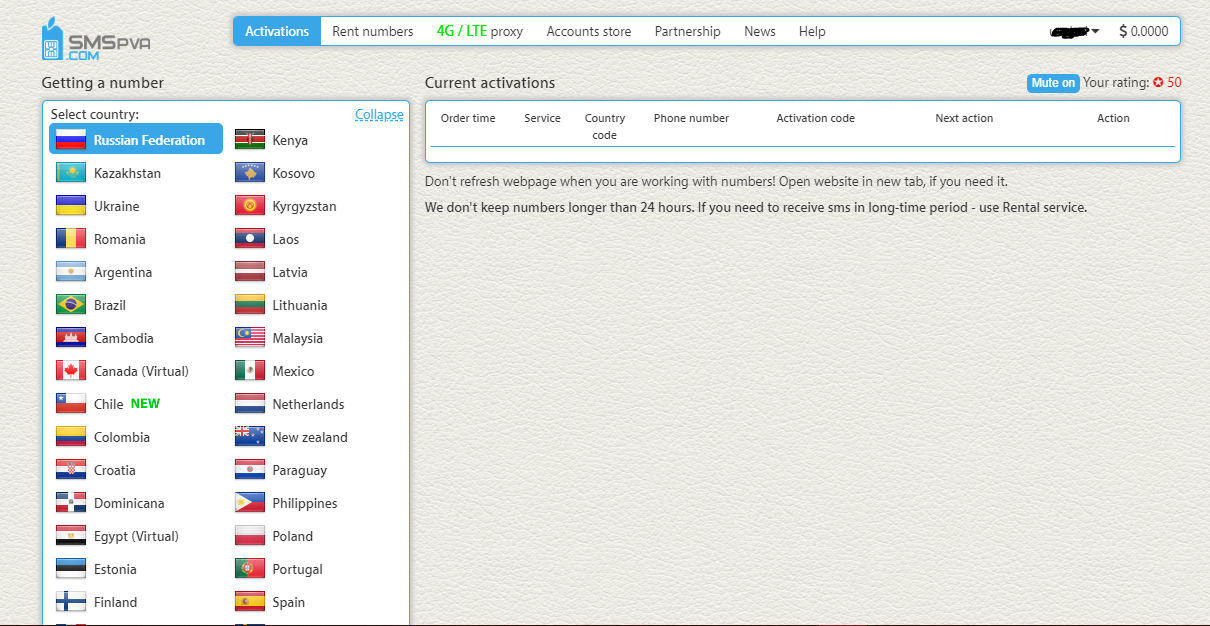The height and width of the screenshot is (626, 1210).
Task: Click the green NEW label beside Chile
Action: point(145,404)
